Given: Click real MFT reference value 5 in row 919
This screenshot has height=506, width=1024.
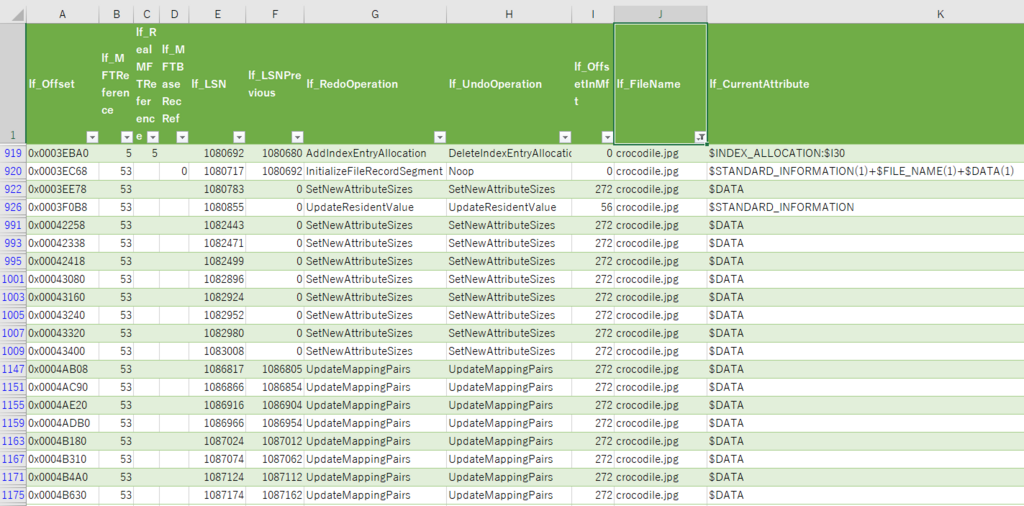Looking at the screenshot, I should click(x=146, y=153).
